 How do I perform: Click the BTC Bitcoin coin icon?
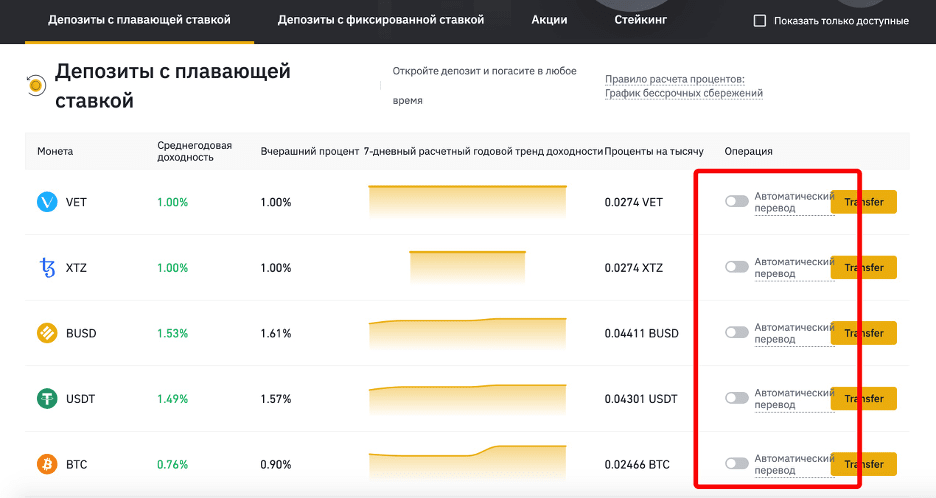[x=47, y=464]
